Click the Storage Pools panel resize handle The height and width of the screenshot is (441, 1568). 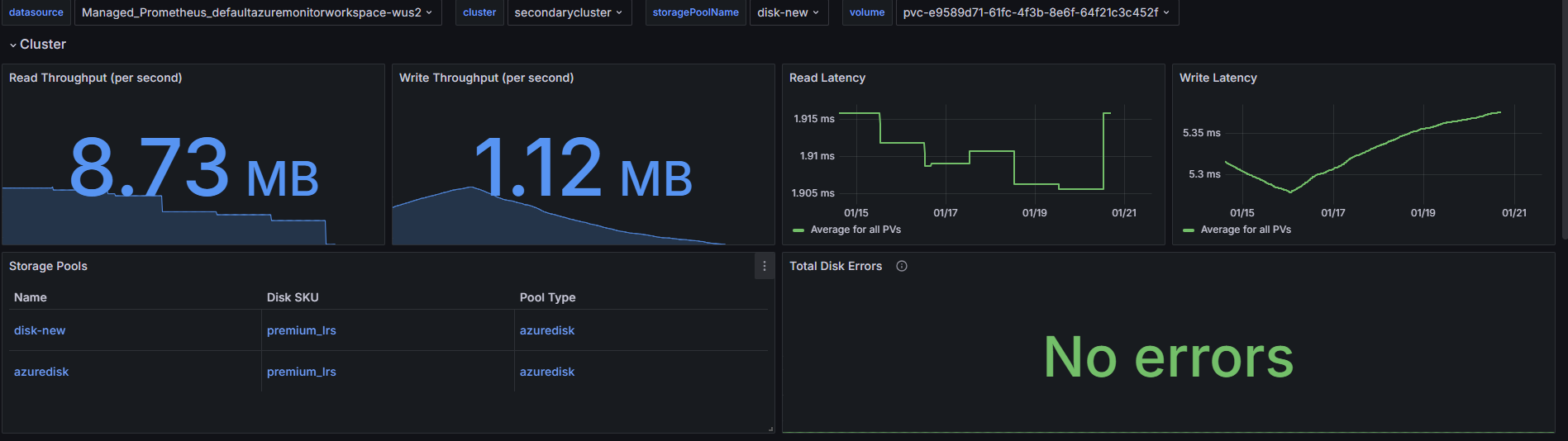(x=770, y=429)
